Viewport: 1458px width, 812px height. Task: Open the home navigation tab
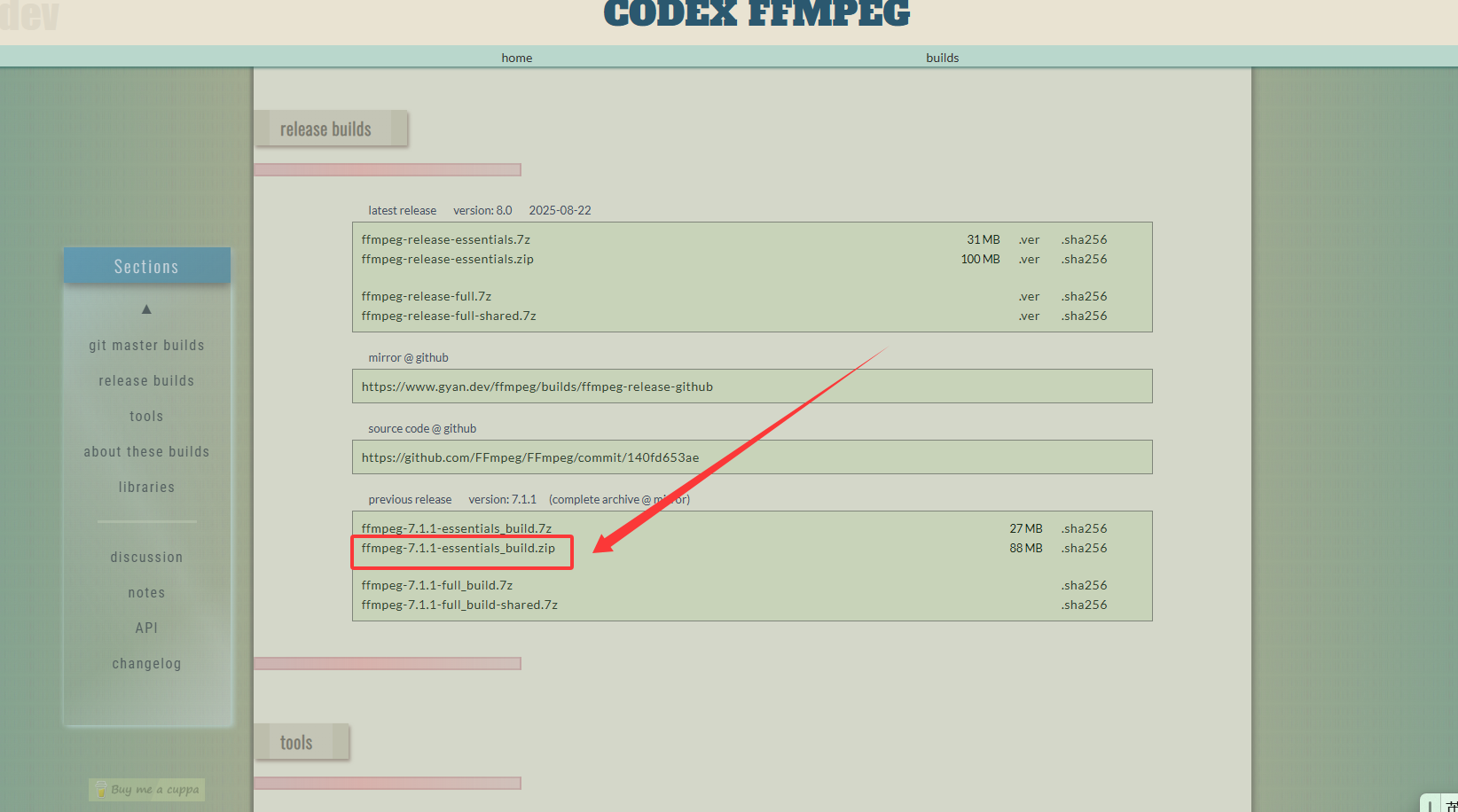click(x=516, y=58)
